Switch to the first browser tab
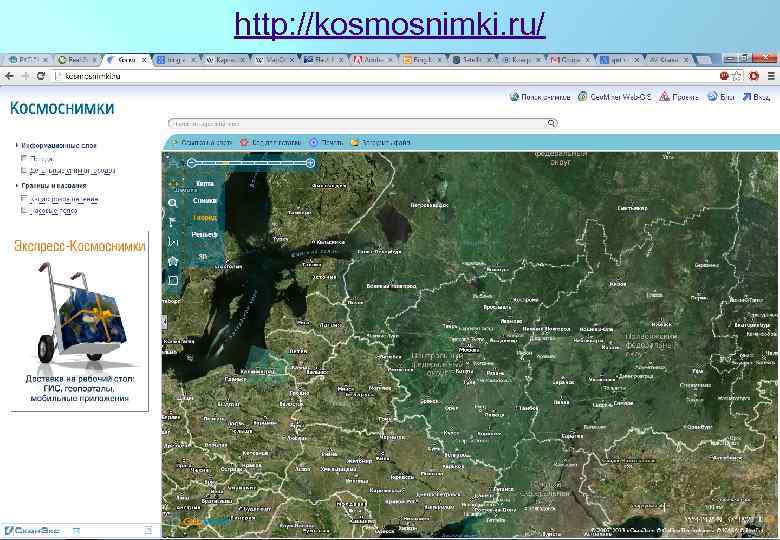This screenshot has width=780, height=540. [26, 60]
